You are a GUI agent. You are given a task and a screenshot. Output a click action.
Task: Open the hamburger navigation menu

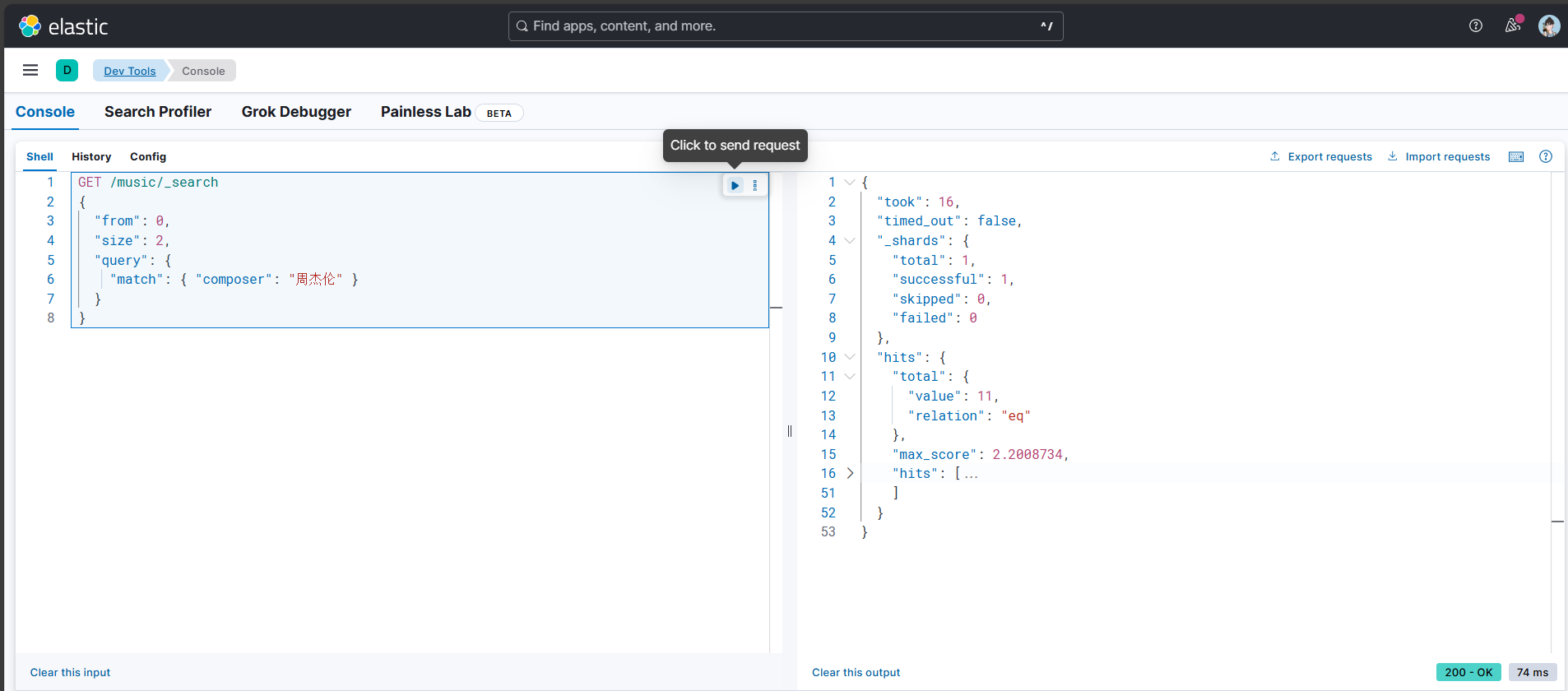pos(30,71)
